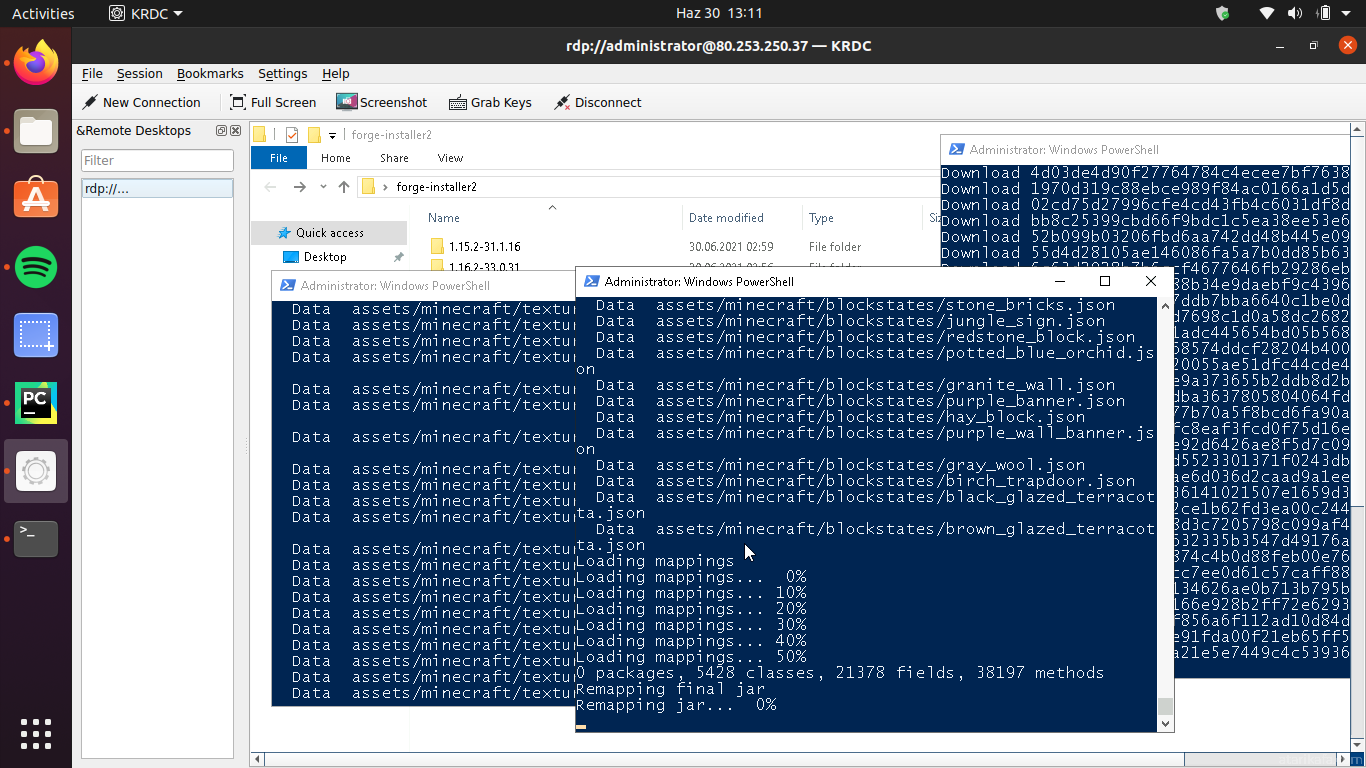The width and height of the screenshot is (1366, 768).
Task: Click the KRDC dock icon
Action: pyautogui.click(x=36, y=471)
